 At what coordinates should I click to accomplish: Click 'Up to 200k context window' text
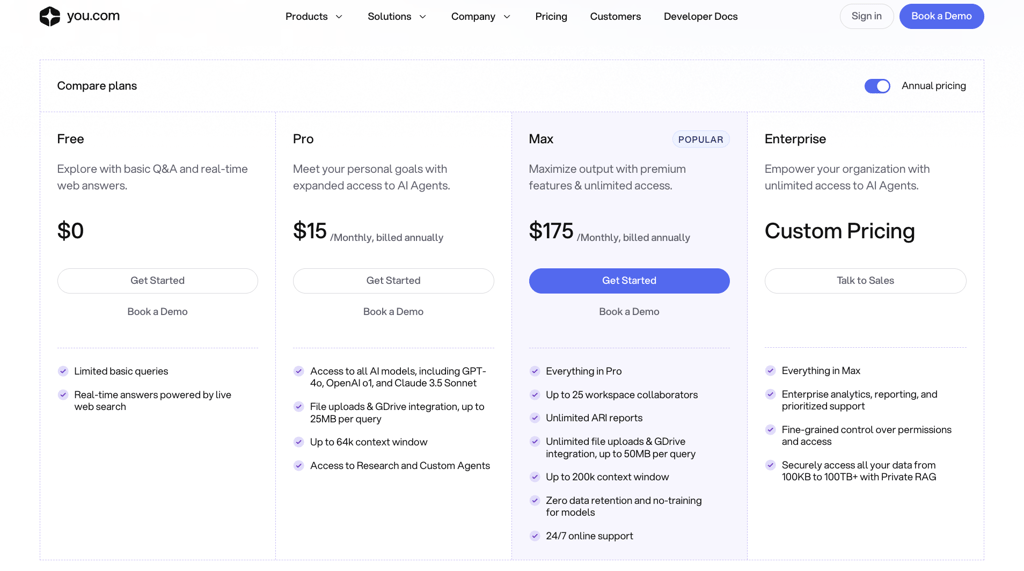607,477
